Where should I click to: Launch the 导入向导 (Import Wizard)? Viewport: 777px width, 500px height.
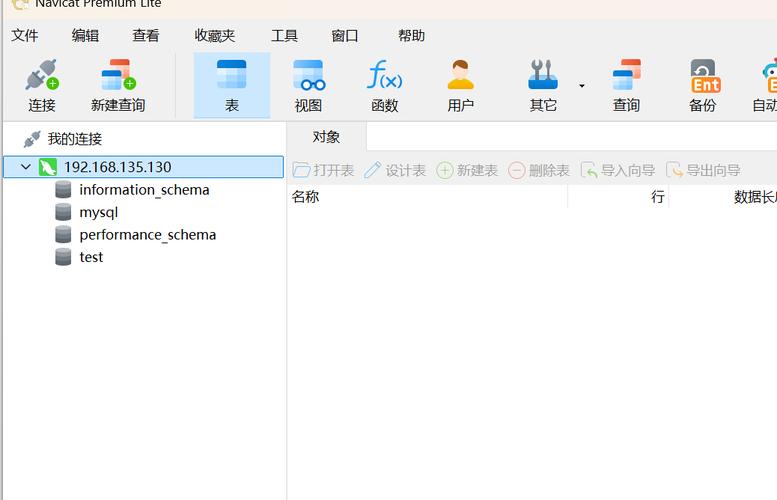[618, 170]
